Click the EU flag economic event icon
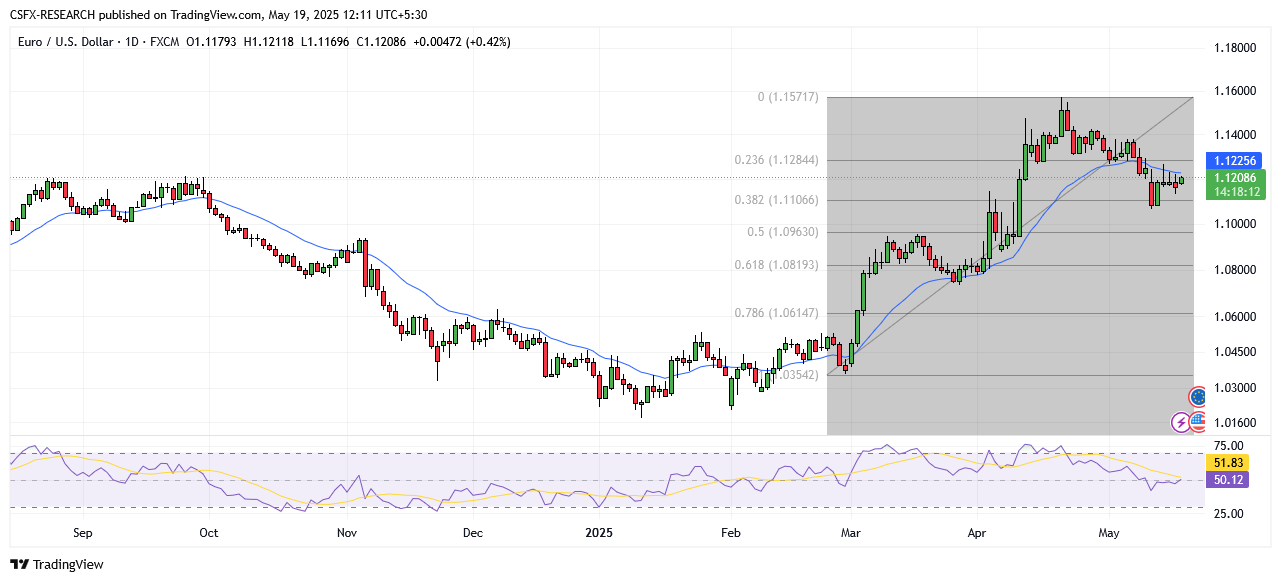The image size is (1281, 582). point(1198,397)
